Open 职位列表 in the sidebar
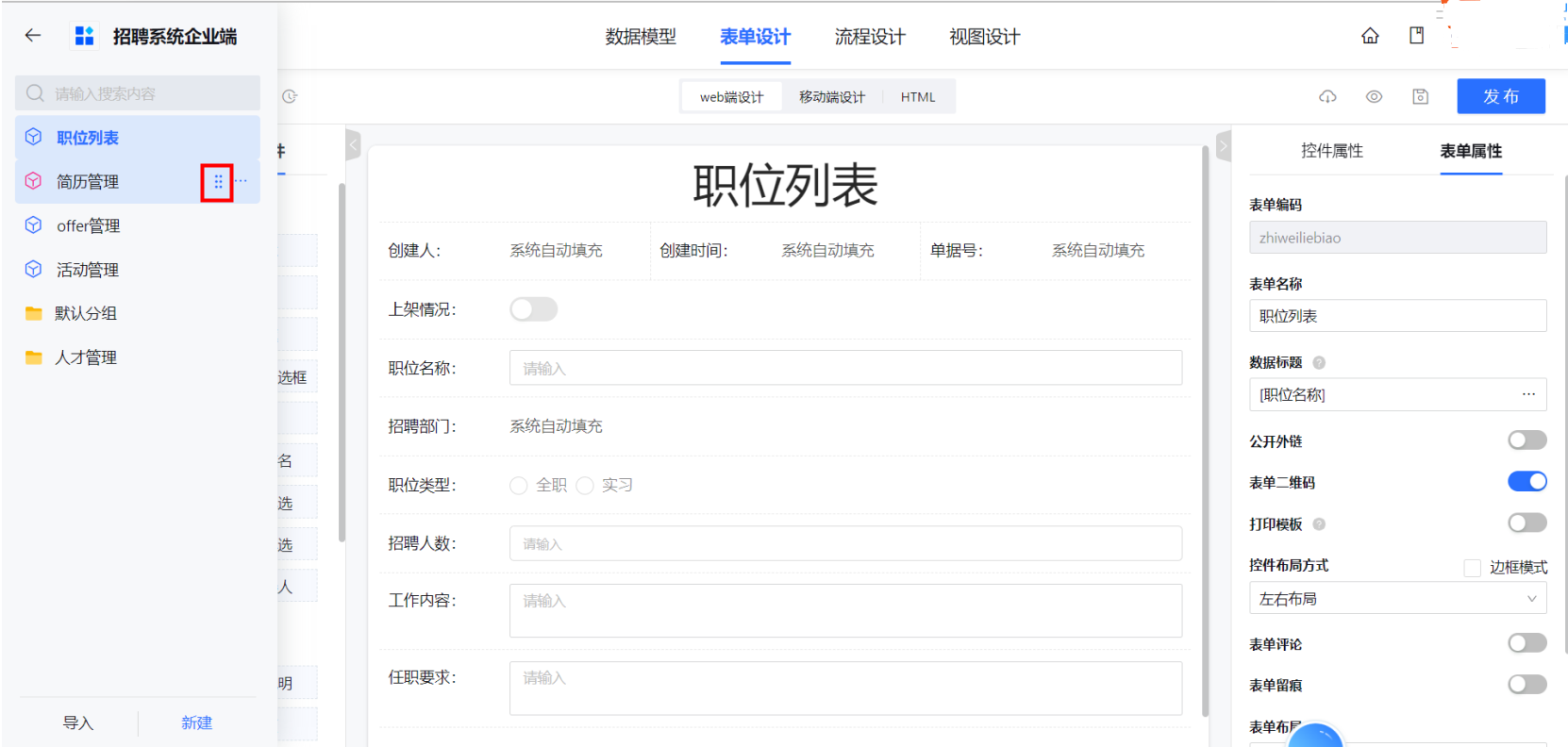This screenshot has width=1568, height=747. click(x=138, y=137)
